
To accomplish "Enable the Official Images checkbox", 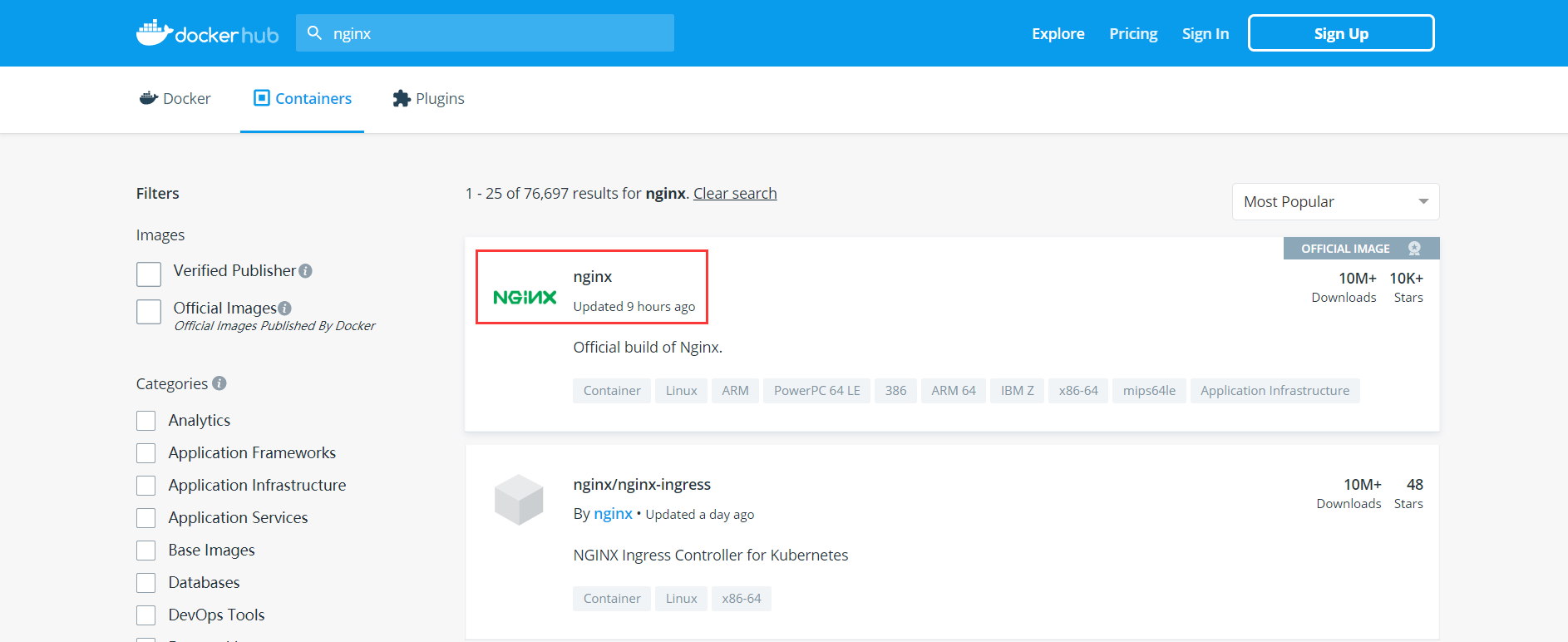I will [149, 312].
